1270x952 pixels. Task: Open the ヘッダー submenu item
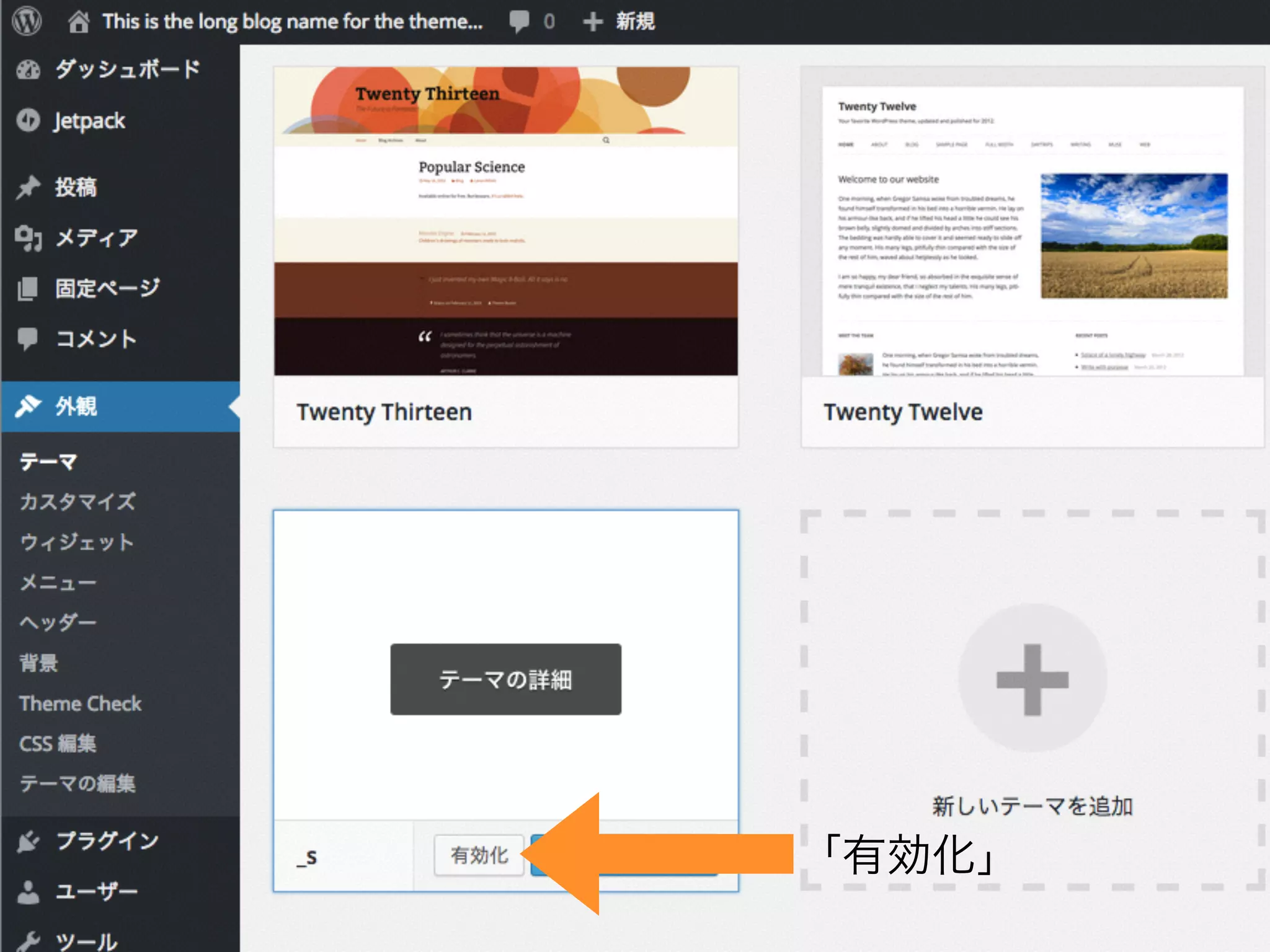(58, 622)
